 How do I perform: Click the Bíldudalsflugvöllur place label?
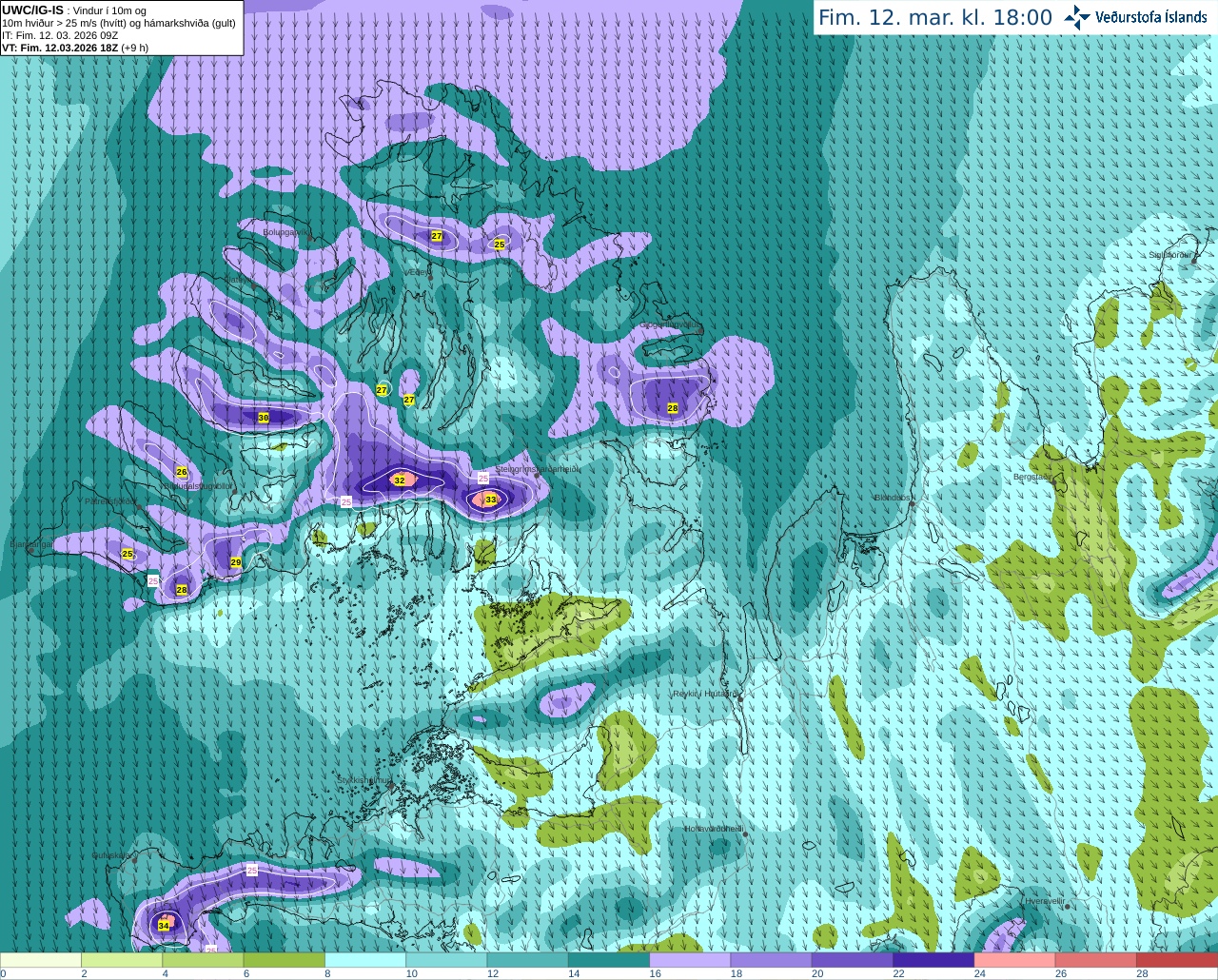pos(197,485)
